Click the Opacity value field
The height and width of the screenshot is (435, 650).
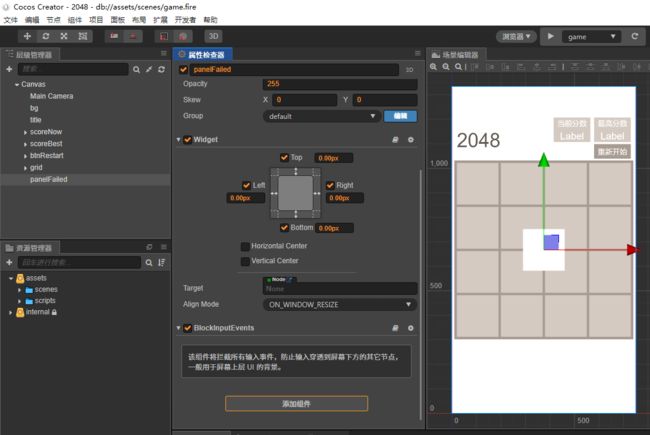pyautogui.click(x=340, y=84)
